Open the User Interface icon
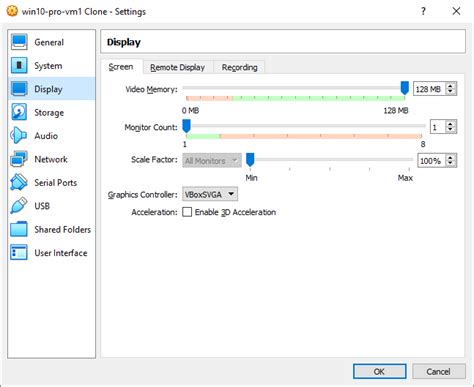474x387 pixels. click(19, 253)
